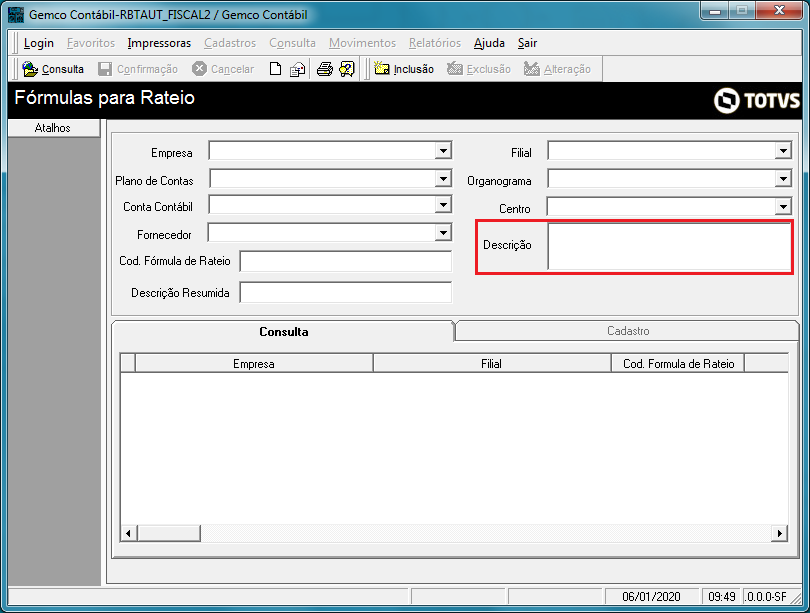Click the Cancelar toolbar icon
810x613 pixels.
point(199,69)
